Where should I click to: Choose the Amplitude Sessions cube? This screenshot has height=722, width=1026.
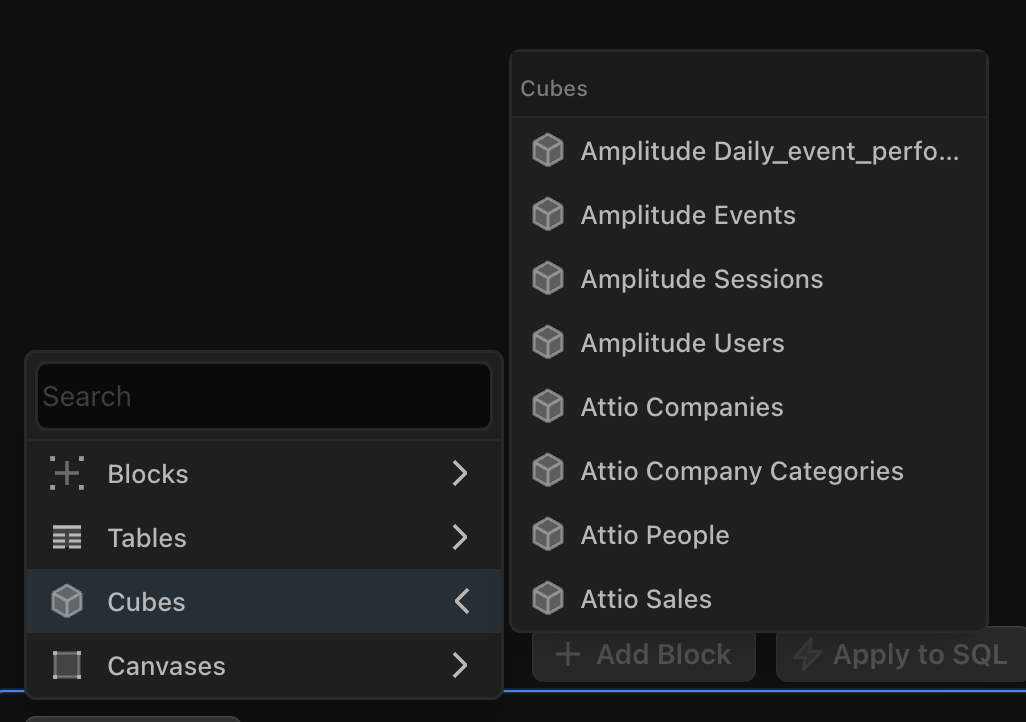tap(749, 279)
